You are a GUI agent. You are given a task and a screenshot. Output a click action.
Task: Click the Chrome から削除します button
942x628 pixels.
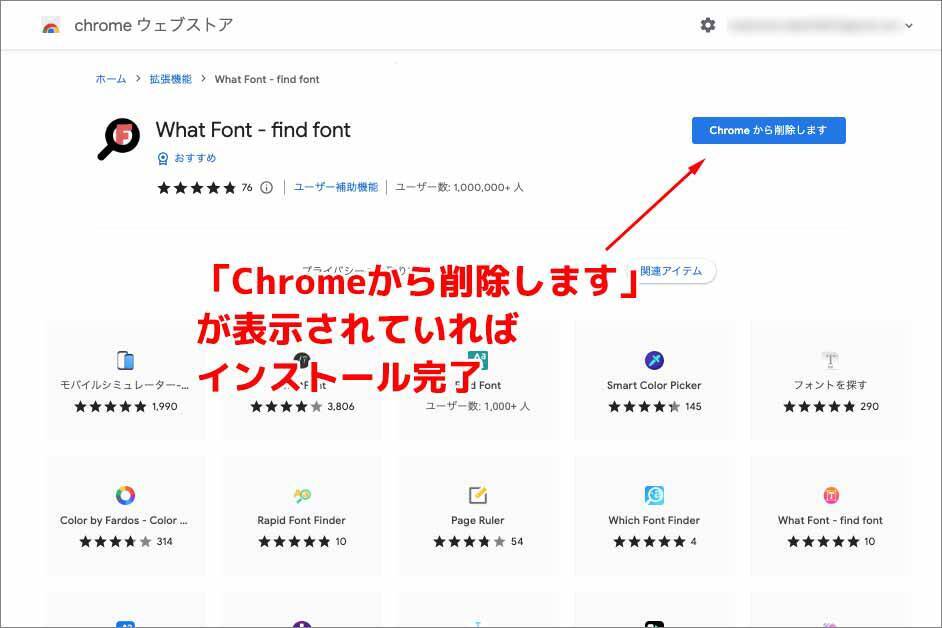(x=768, y=130)
